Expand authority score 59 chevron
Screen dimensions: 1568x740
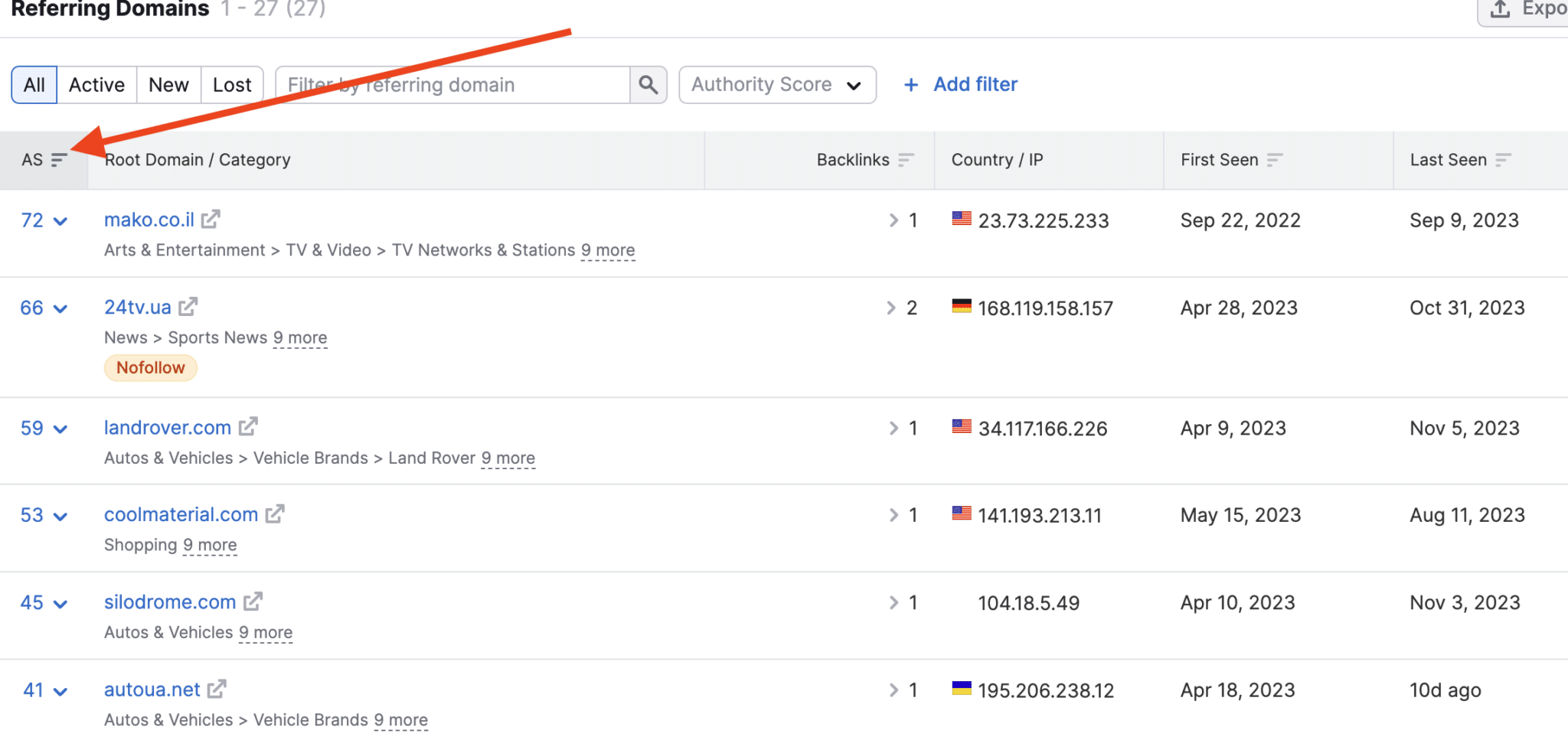click(x=60, y=429)
